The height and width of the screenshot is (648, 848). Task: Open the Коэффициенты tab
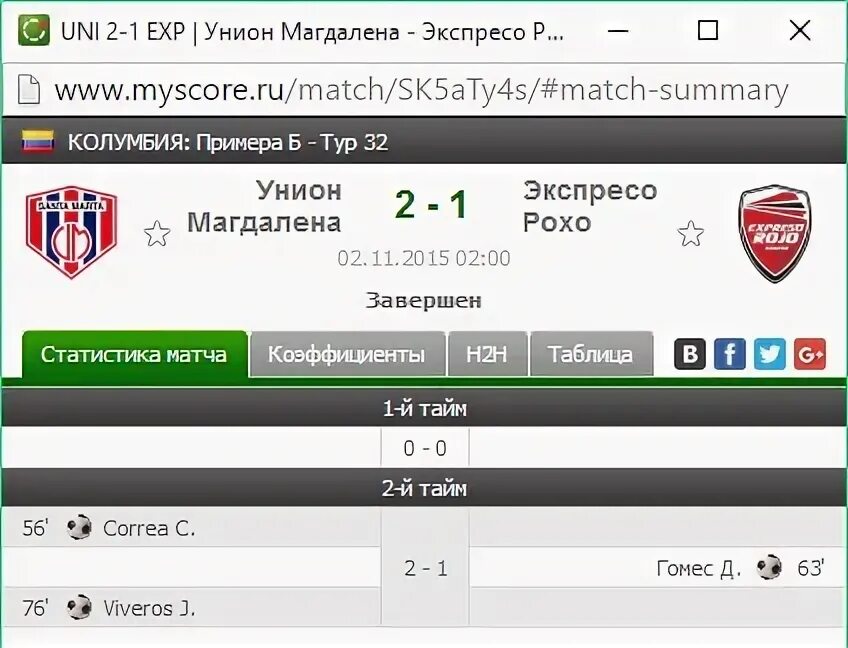[347, 354]
